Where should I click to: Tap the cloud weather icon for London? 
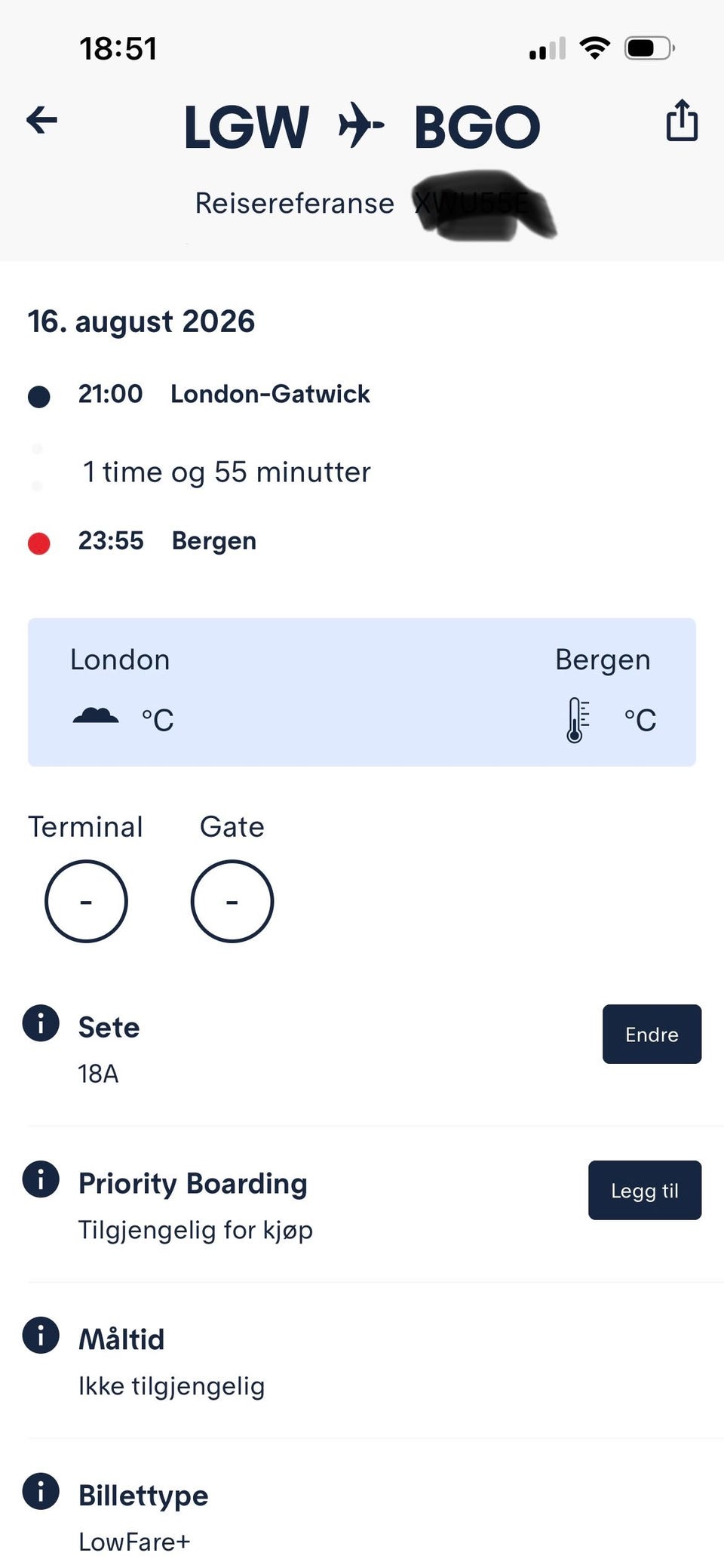96,716
